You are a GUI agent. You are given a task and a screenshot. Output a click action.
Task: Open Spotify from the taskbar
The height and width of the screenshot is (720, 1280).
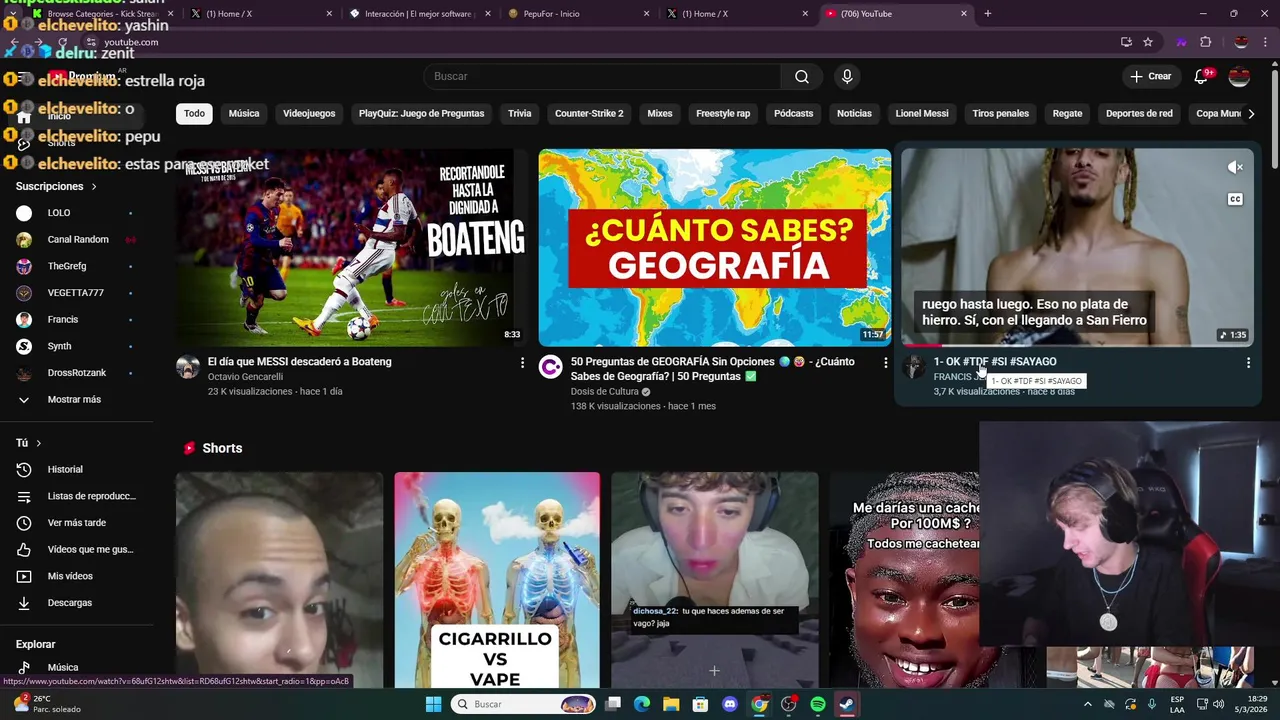817,704
